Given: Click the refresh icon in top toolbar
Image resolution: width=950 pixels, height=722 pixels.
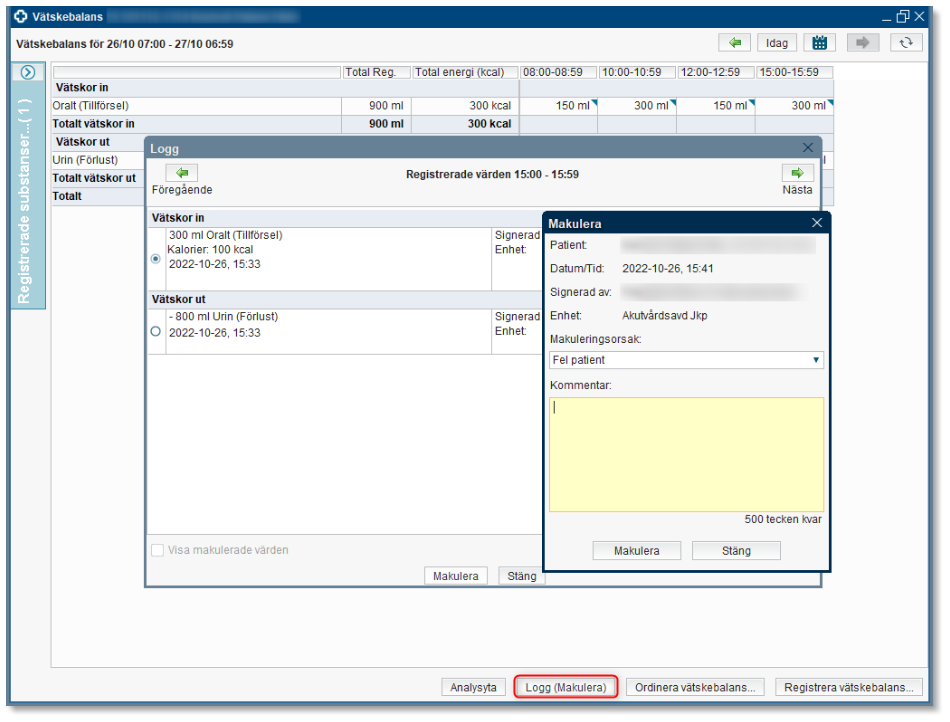Looking at the screenshot, I should [906, 43].
